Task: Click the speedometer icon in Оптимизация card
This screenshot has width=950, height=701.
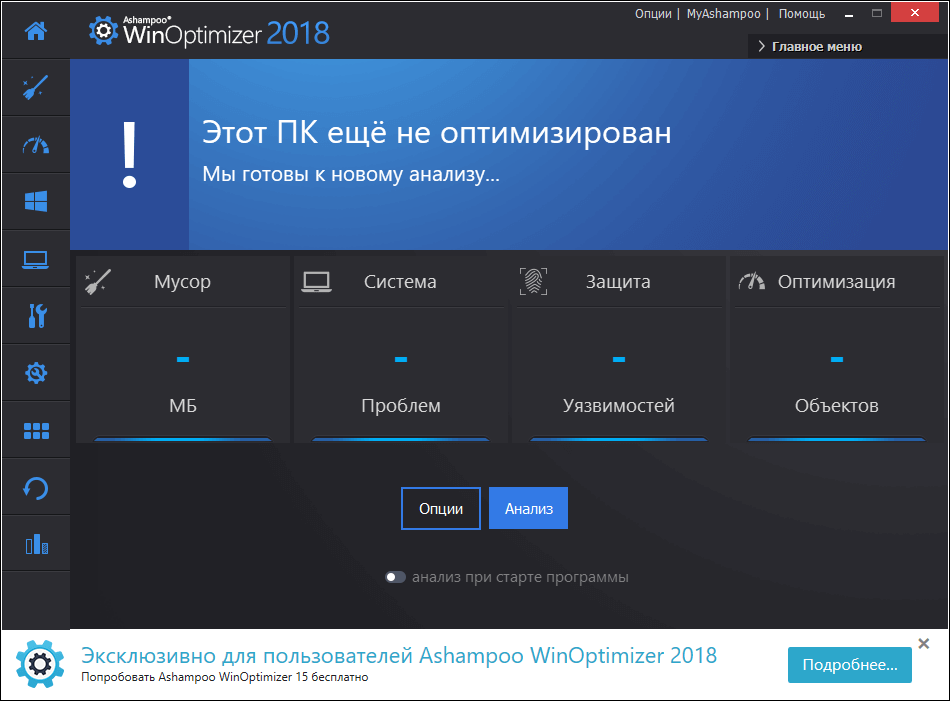Action: (x=752, y=281)
